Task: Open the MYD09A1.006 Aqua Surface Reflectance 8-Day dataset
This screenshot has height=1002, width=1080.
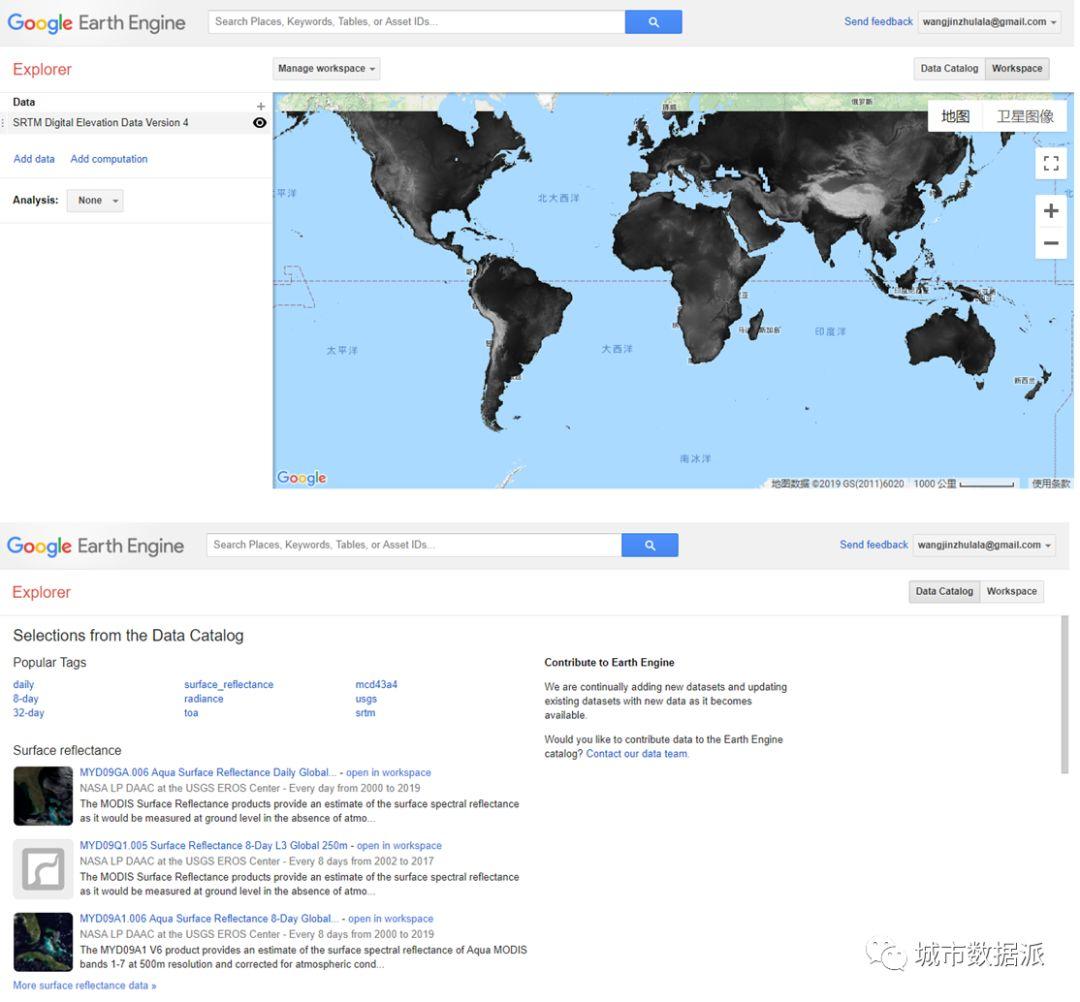Action: point(209,919)
